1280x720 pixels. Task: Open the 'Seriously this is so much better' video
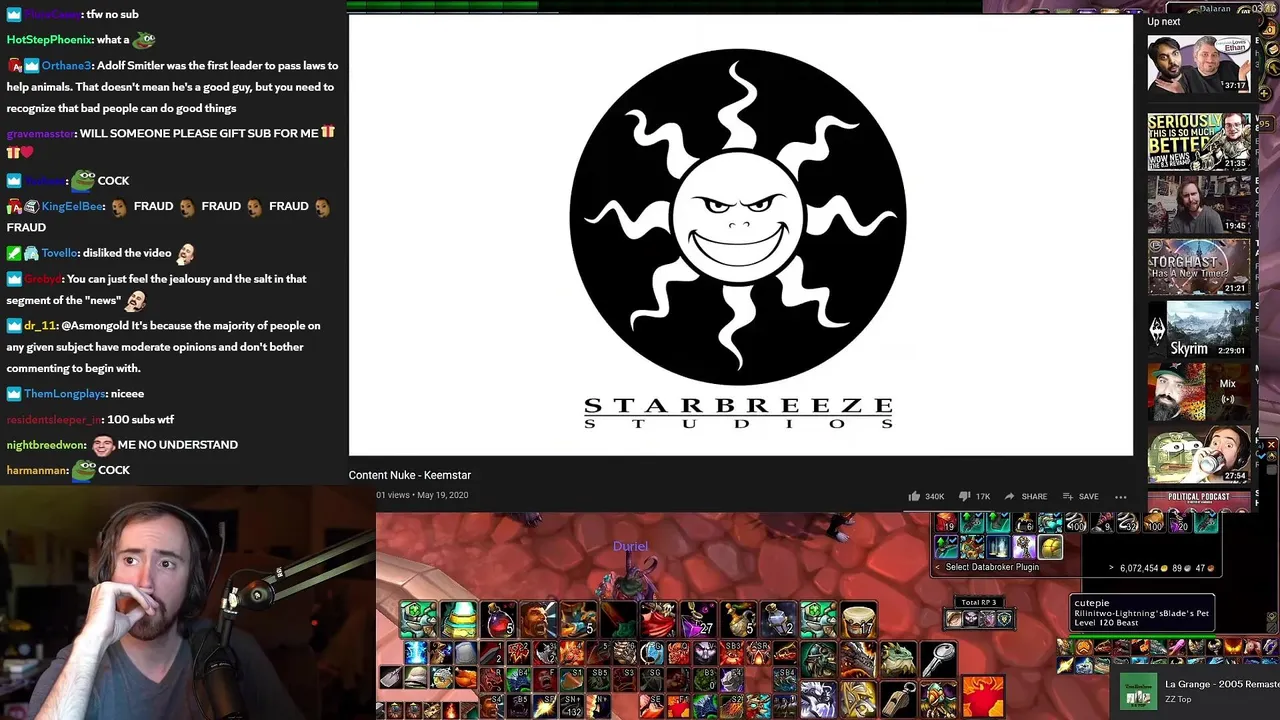coord(1198,141)
